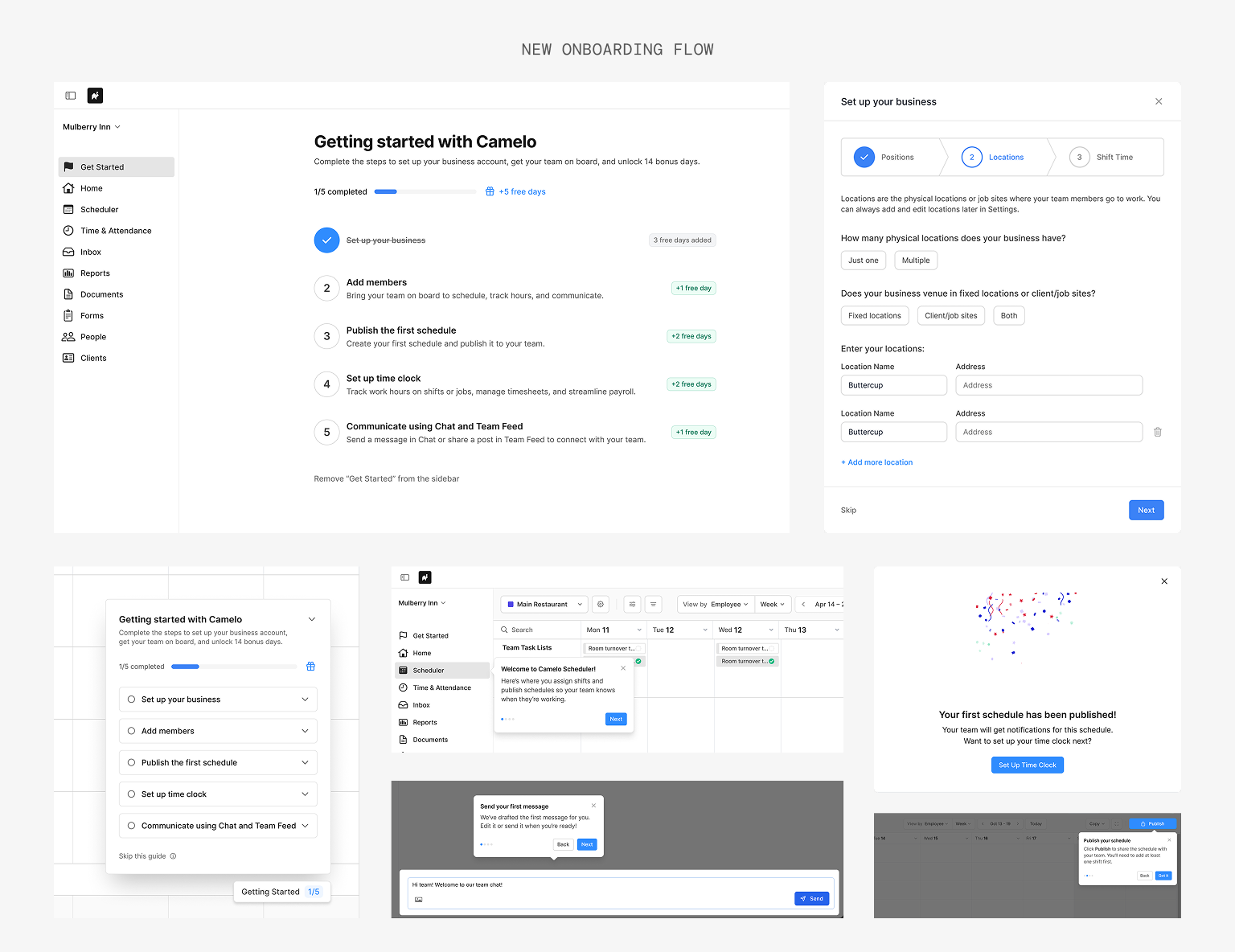The width and height of the screenshot is (1235, 952).
Task: Open Documents file icon in top-left sidebar
Action: pos(68,294)
